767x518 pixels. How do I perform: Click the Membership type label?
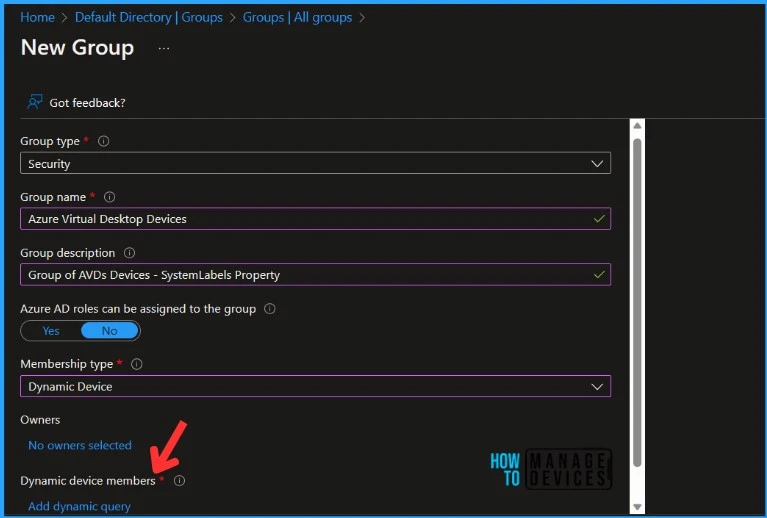(x=67, y=364)
